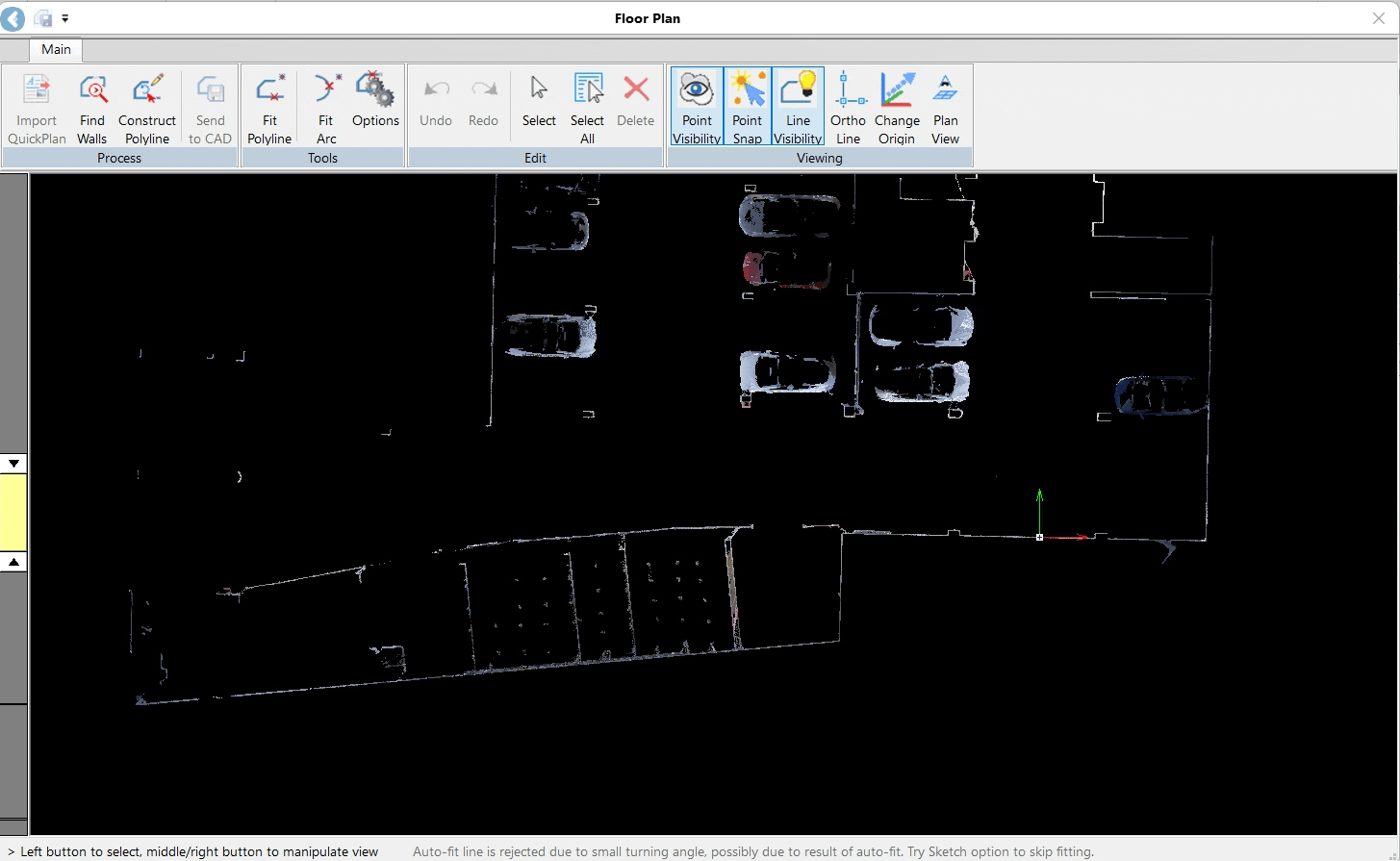Click Select All in the Edit group
The width and height of the screenshot is (1400, 861).
tap(587, 106)
